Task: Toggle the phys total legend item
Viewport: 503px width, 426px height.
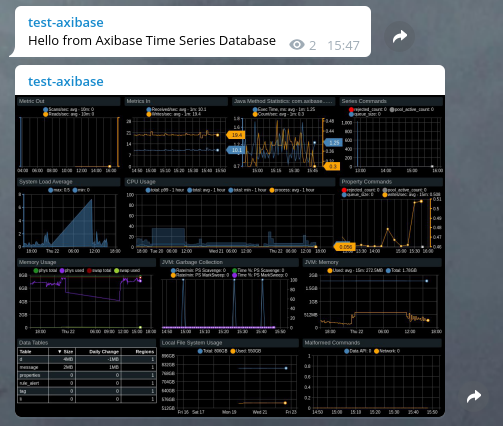Action: point(45,270)
